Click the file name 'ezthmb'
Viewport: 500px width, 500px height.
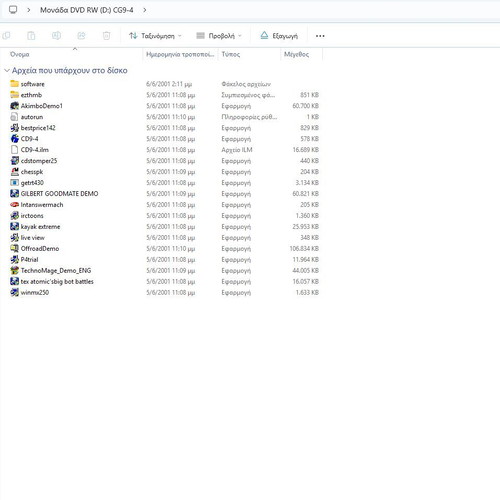[x=31, y=95]
